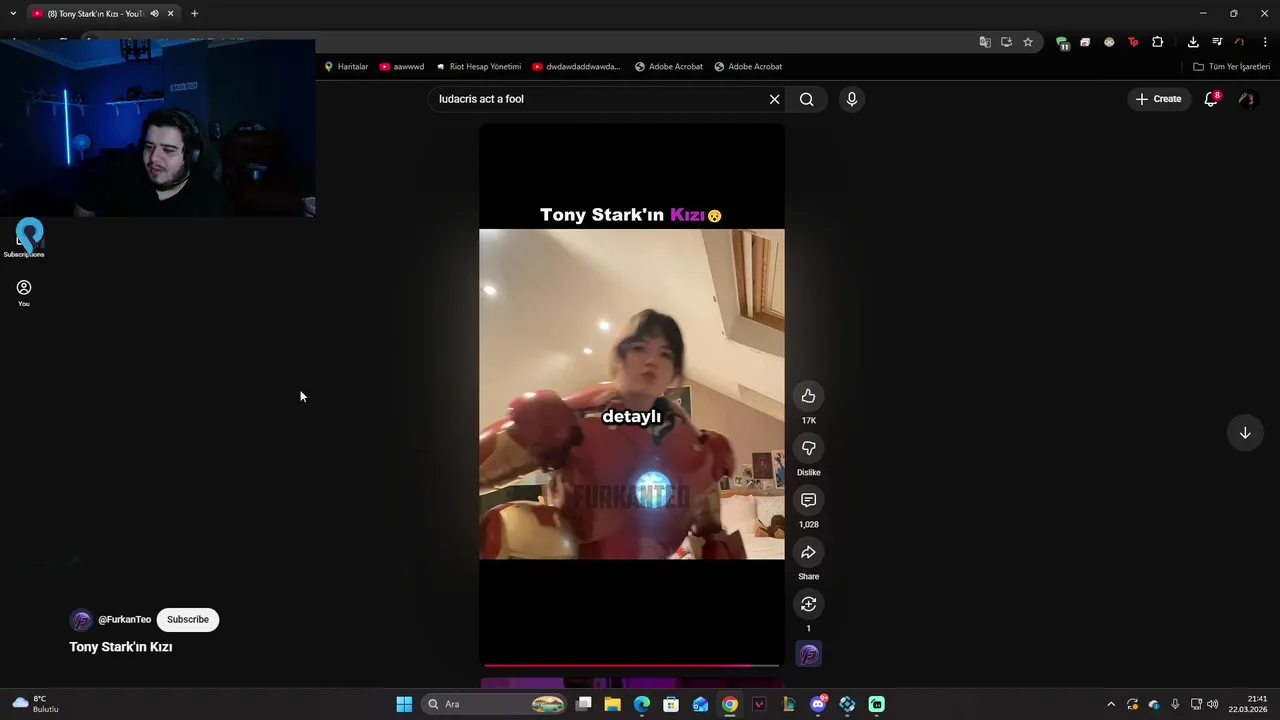Screen dimensions: 1280x720
Task: Open the Haritalar bookmark
Action: pyautogui.click(x=346, y=67)
